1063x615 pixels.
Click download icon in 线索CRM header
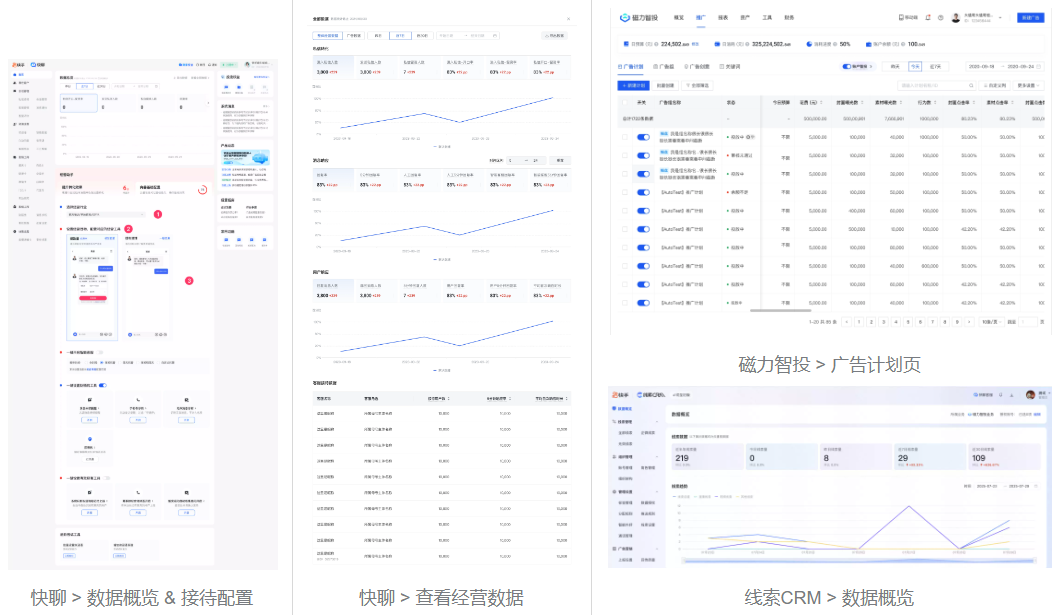(x=1011, y=395)
